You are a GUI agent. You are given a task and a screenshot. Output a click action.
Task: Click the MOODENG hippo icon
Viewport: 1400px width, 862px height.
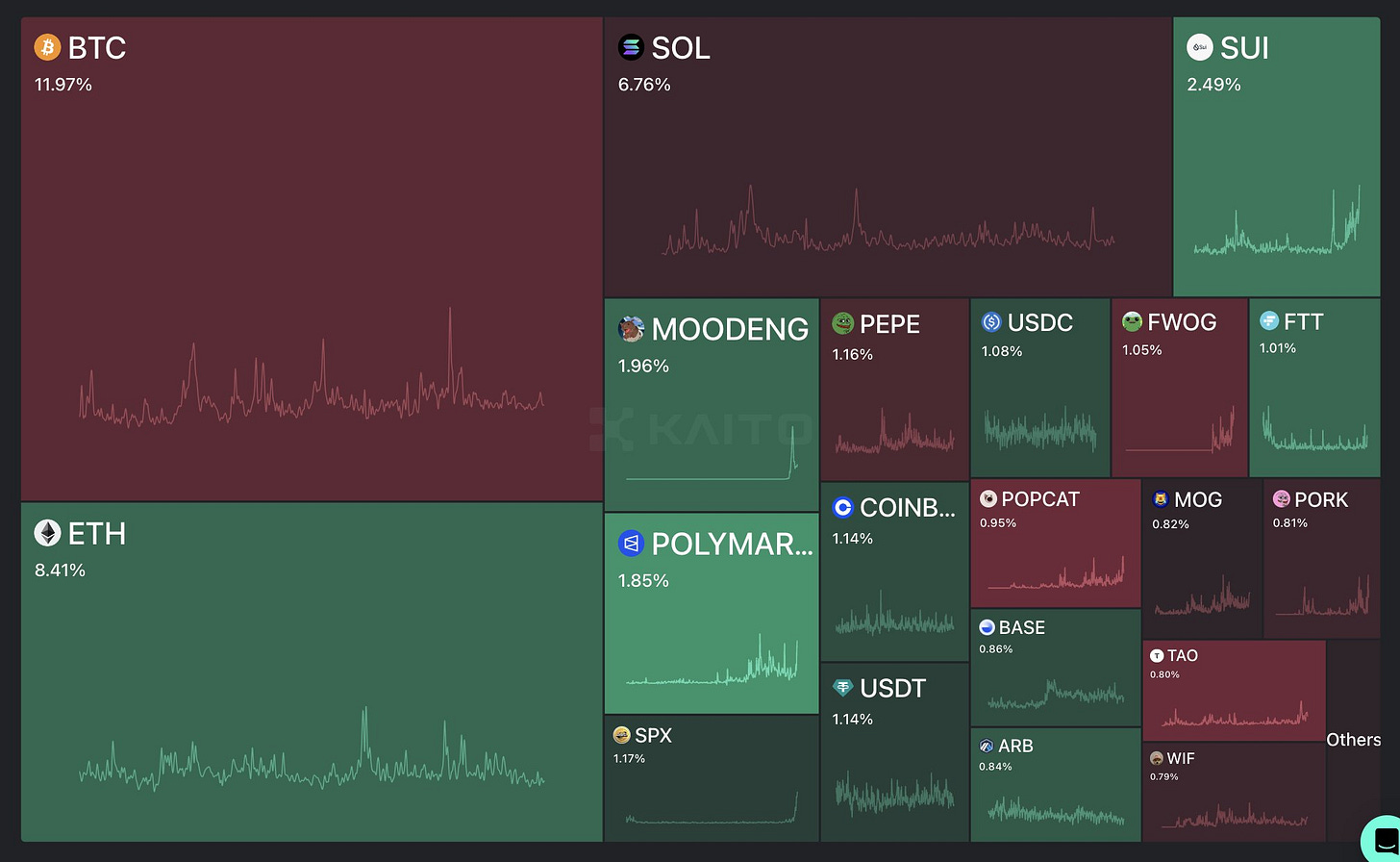(x=631, y=329)
